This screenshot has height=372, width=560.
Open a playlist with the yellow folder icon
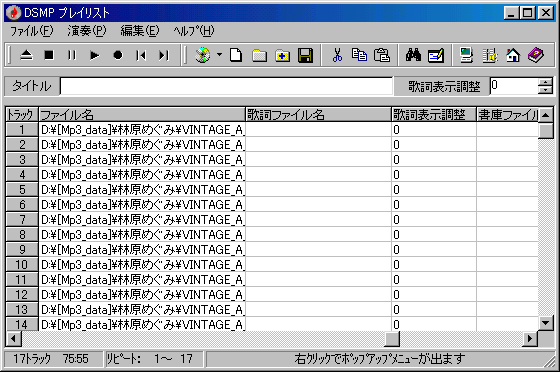click(x=259, y=55)
